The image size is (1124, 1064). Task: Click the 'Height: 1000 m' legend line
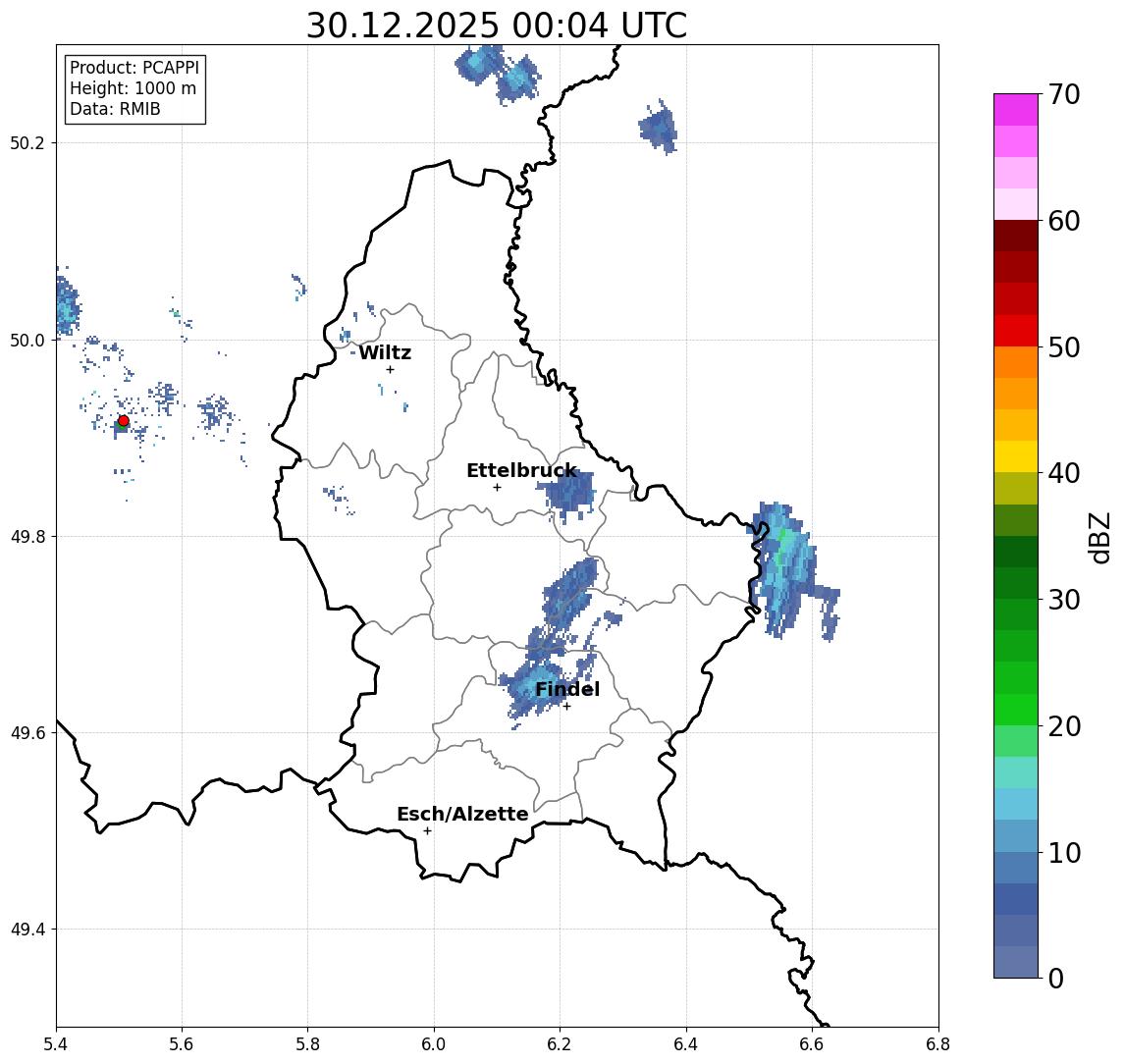pos(133,88)
